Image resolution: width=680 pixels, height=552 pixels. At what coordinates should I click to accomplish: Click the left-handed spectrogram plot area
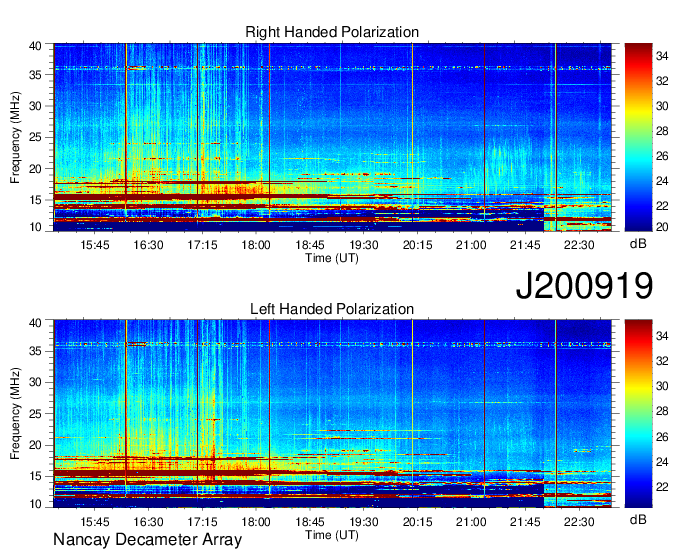pyautogui.click(x=332, y=414)
